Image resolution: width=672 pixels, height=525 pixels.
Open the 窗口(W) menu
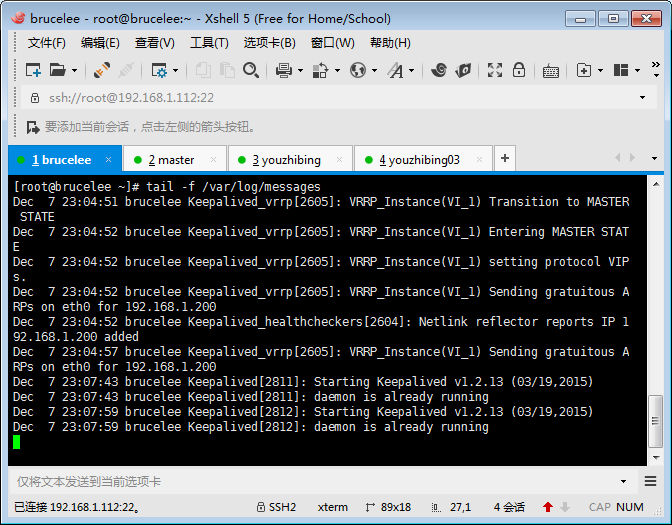click(333, 42)
